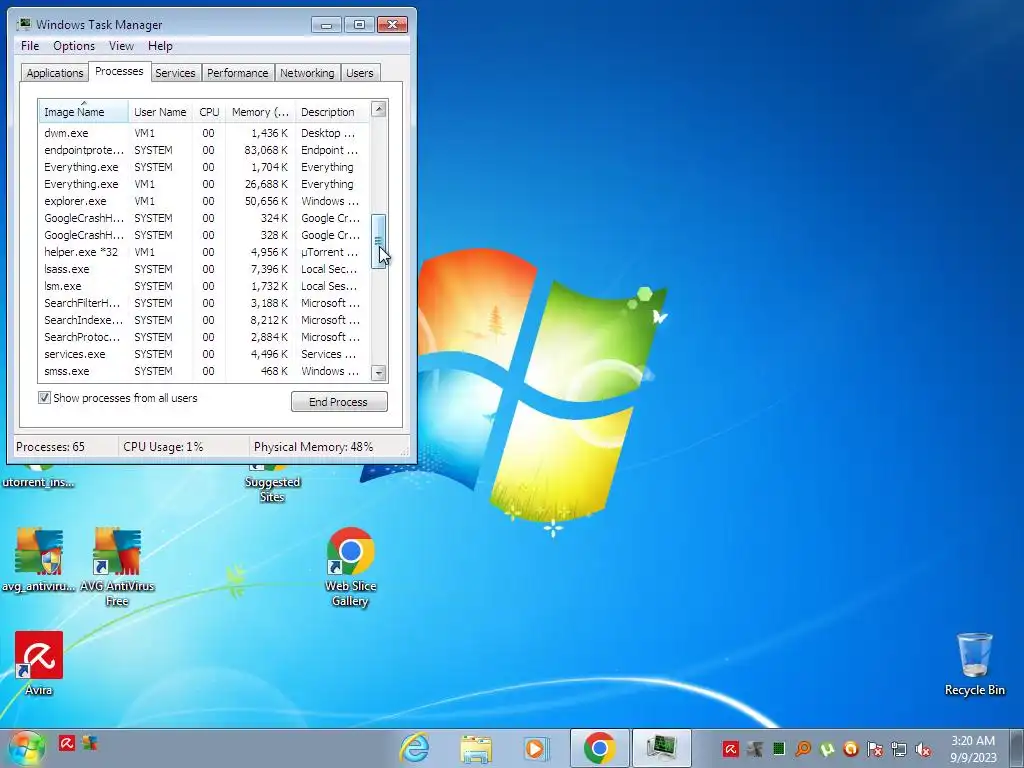This screenshot has height=768, width=1024.
Task: Select the dwm.exe process row
Action: click(x=204, y=133)
